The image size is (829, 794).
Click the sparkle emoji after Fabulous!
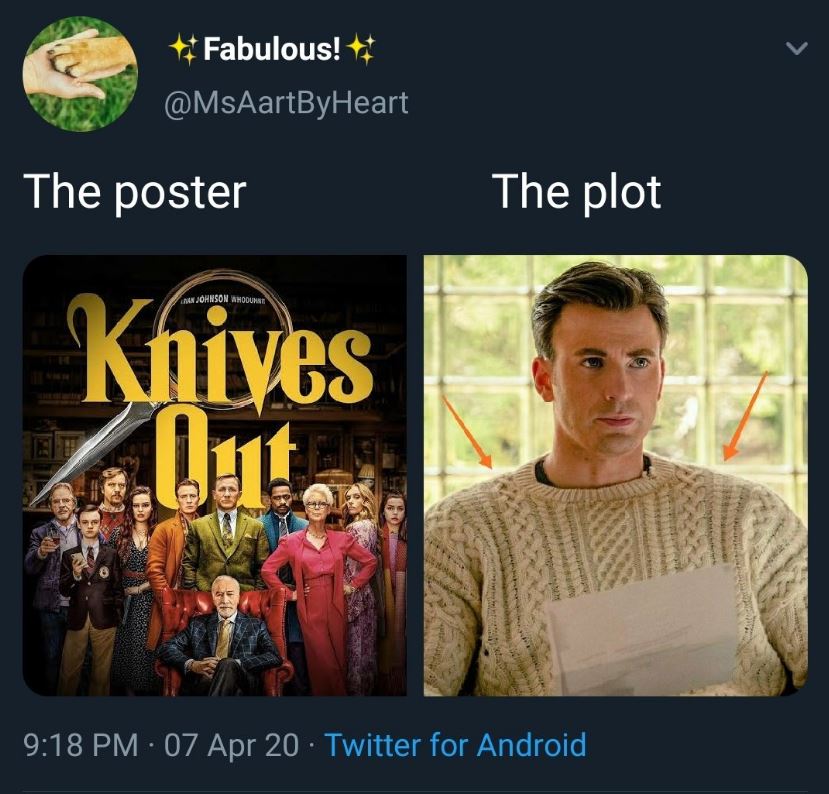[x=361, y=49]
